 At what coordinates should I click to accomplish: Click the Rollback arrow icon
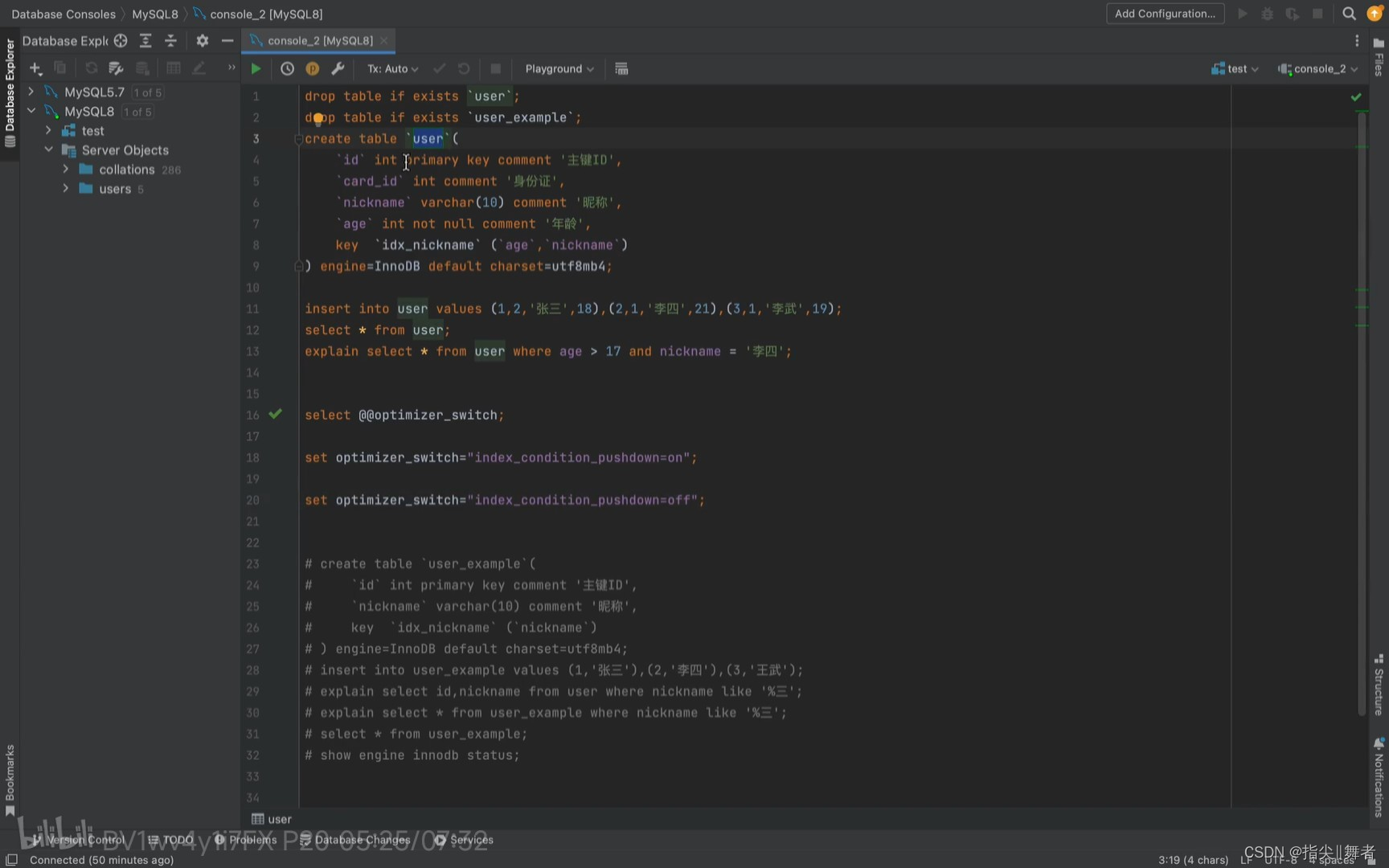pos(464,69)
